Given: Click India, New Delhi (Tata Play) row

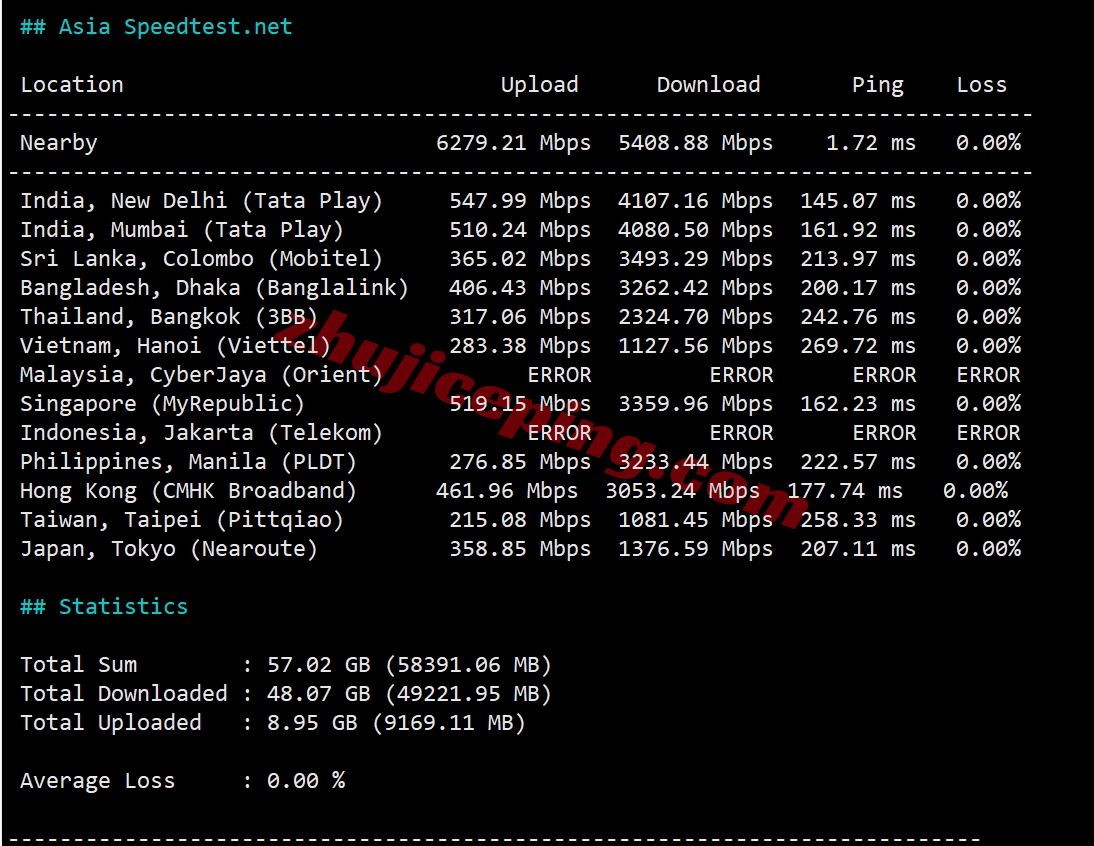Looking at the screenshot, I should tap(201, 201).
